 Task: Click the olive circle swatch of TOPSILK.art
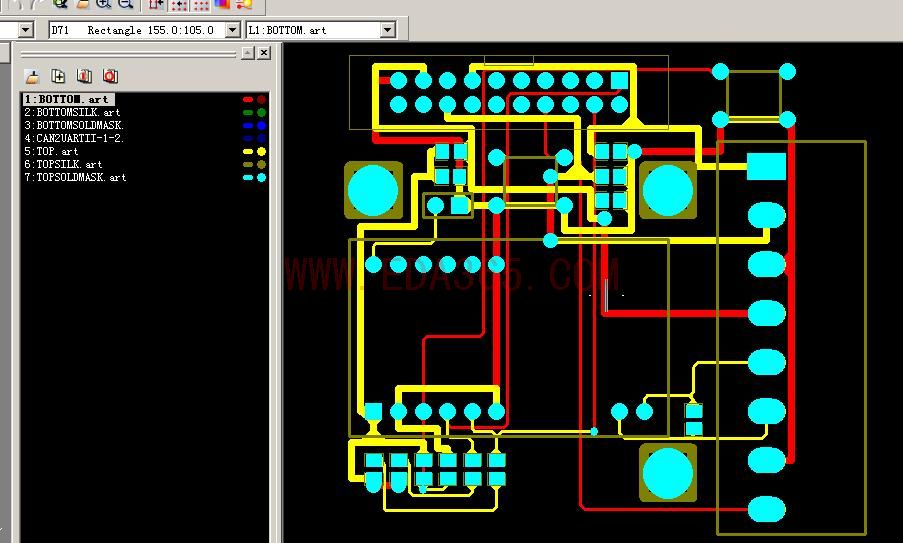(261, 165)
